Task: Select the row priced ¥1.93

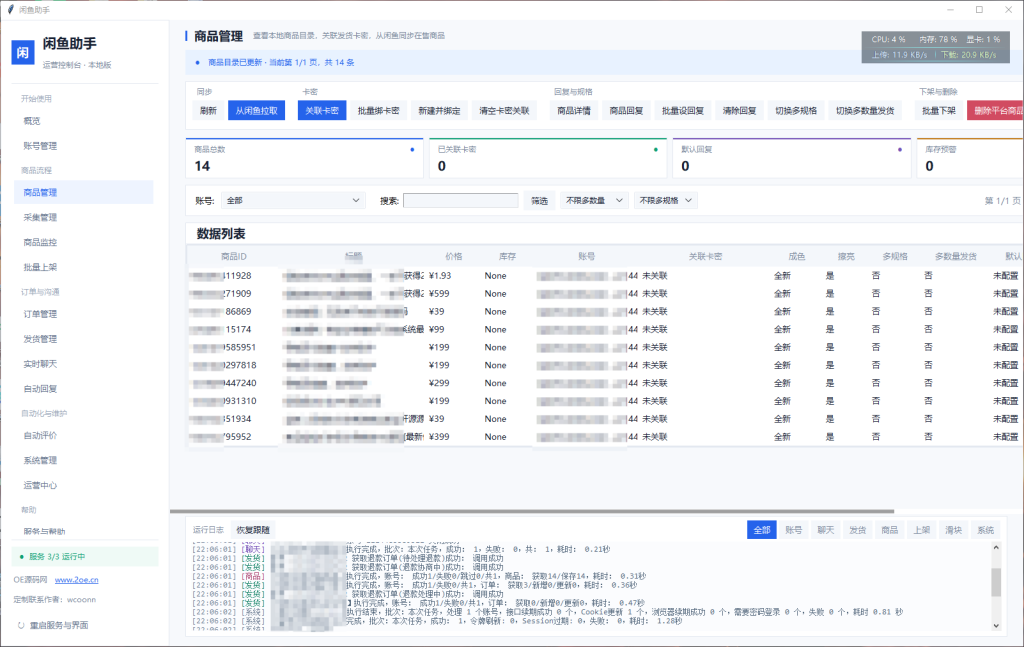Action: coord(605,276)
